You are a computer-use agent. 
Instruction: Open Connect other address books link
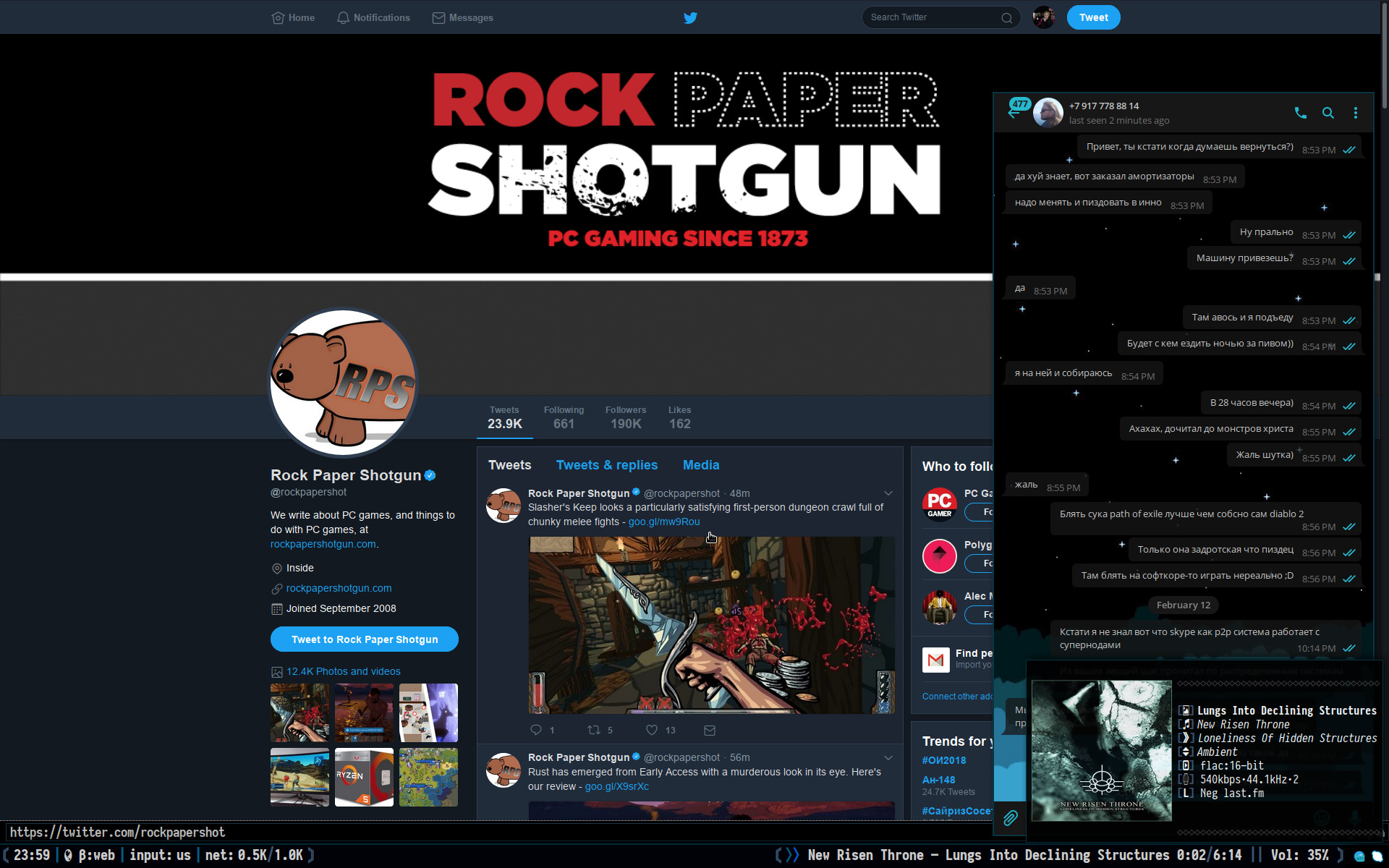[957, 697]
